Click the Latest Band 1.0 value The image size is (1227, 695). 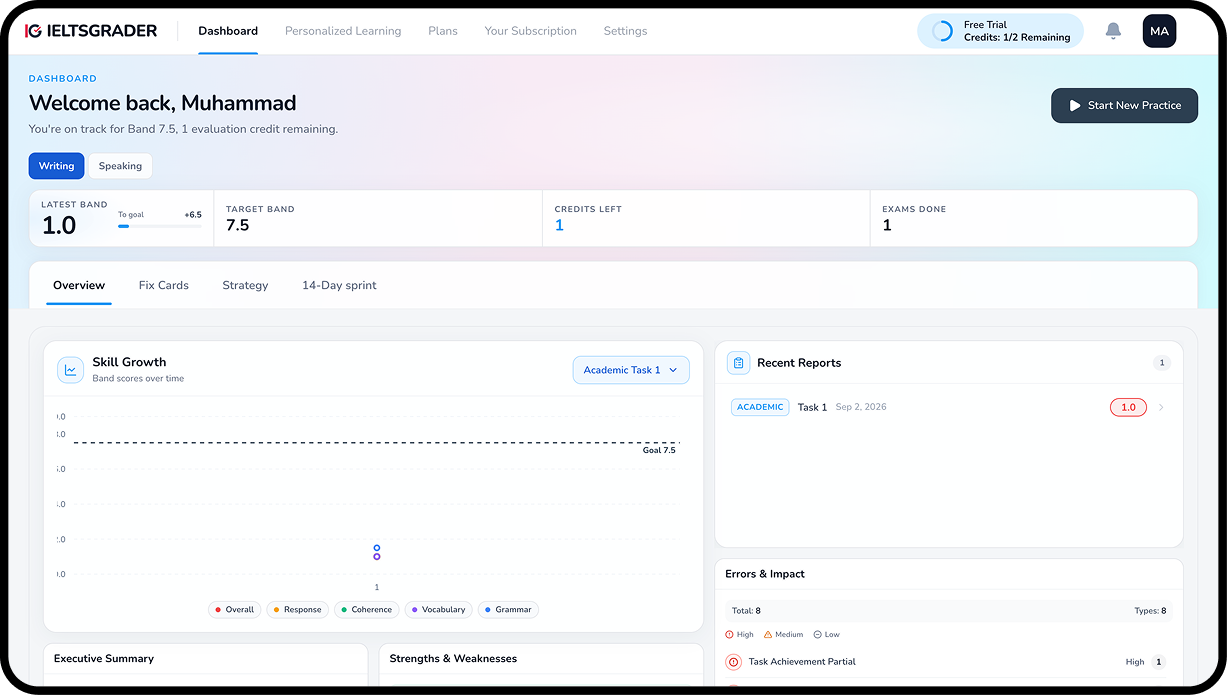coord(59,226)
